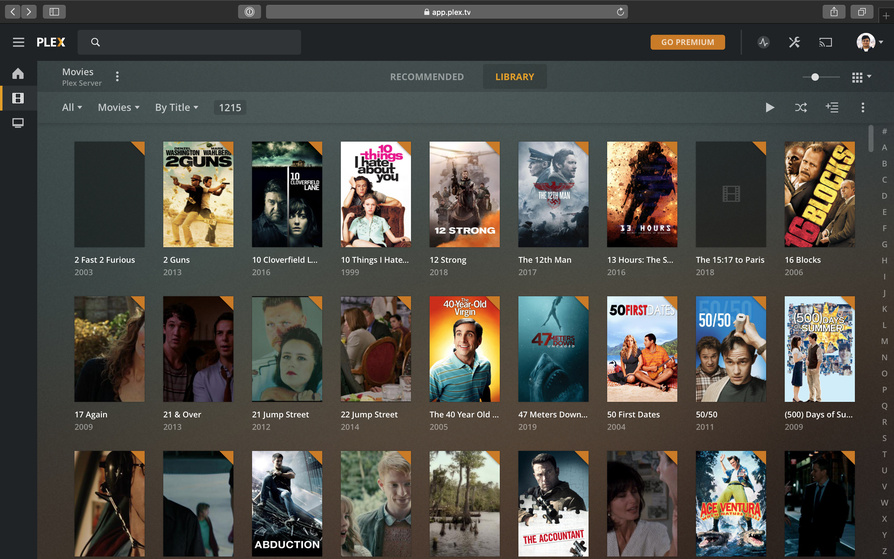Click the 2 Fast 2 Furious title
The image size is (894, 559).
tap(104, 260)
